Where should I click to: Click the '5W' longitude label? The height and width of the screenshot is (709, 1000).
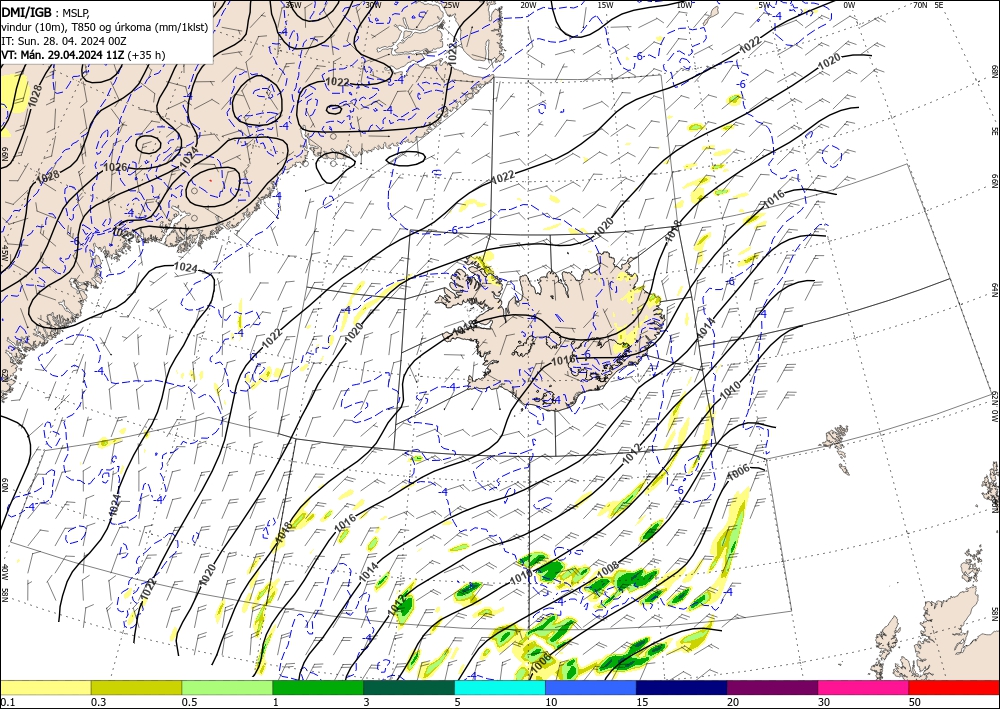click(765, 4)
